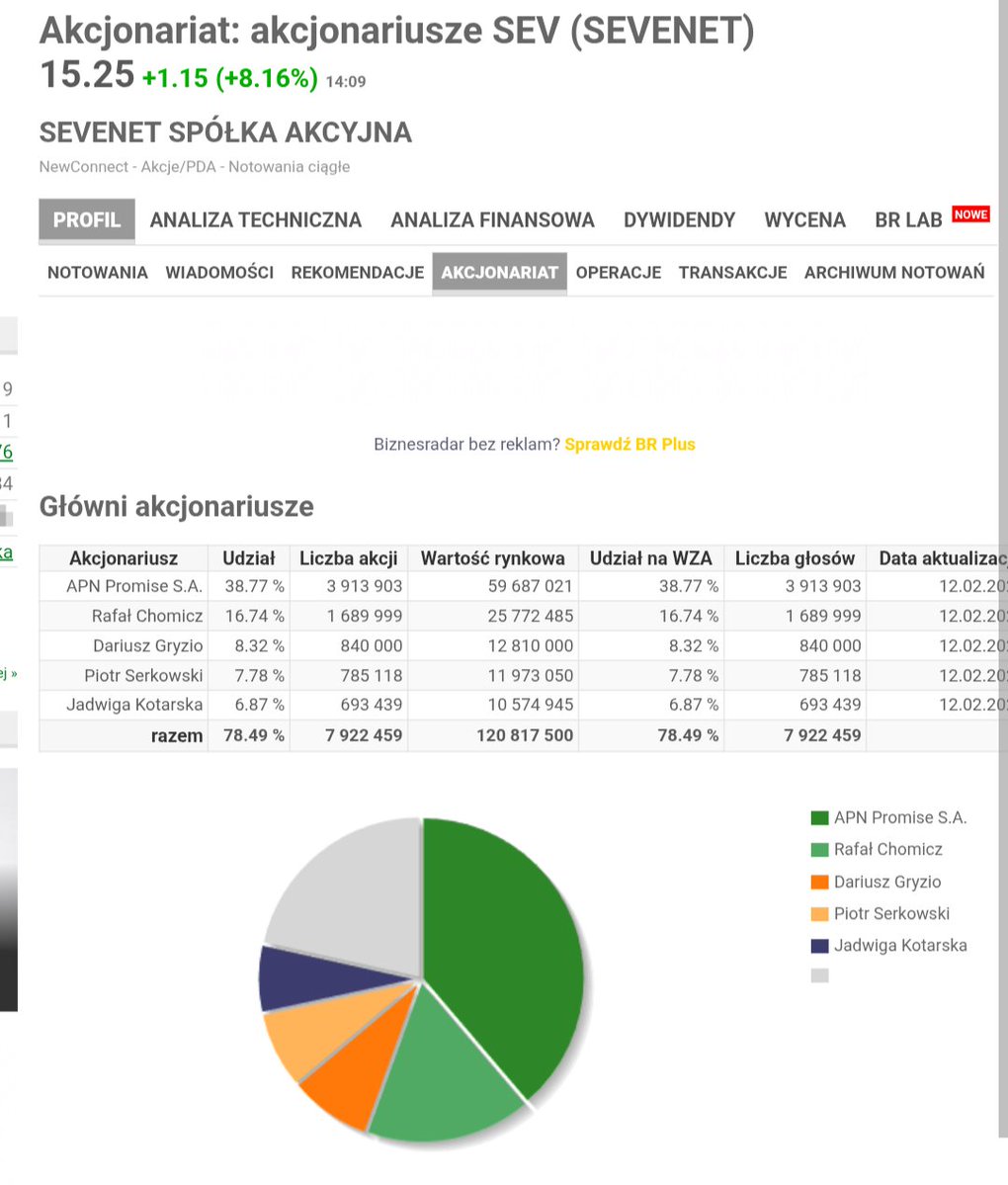Click the 14:09 quote time
The image size is (1008, 1185).
345,82
